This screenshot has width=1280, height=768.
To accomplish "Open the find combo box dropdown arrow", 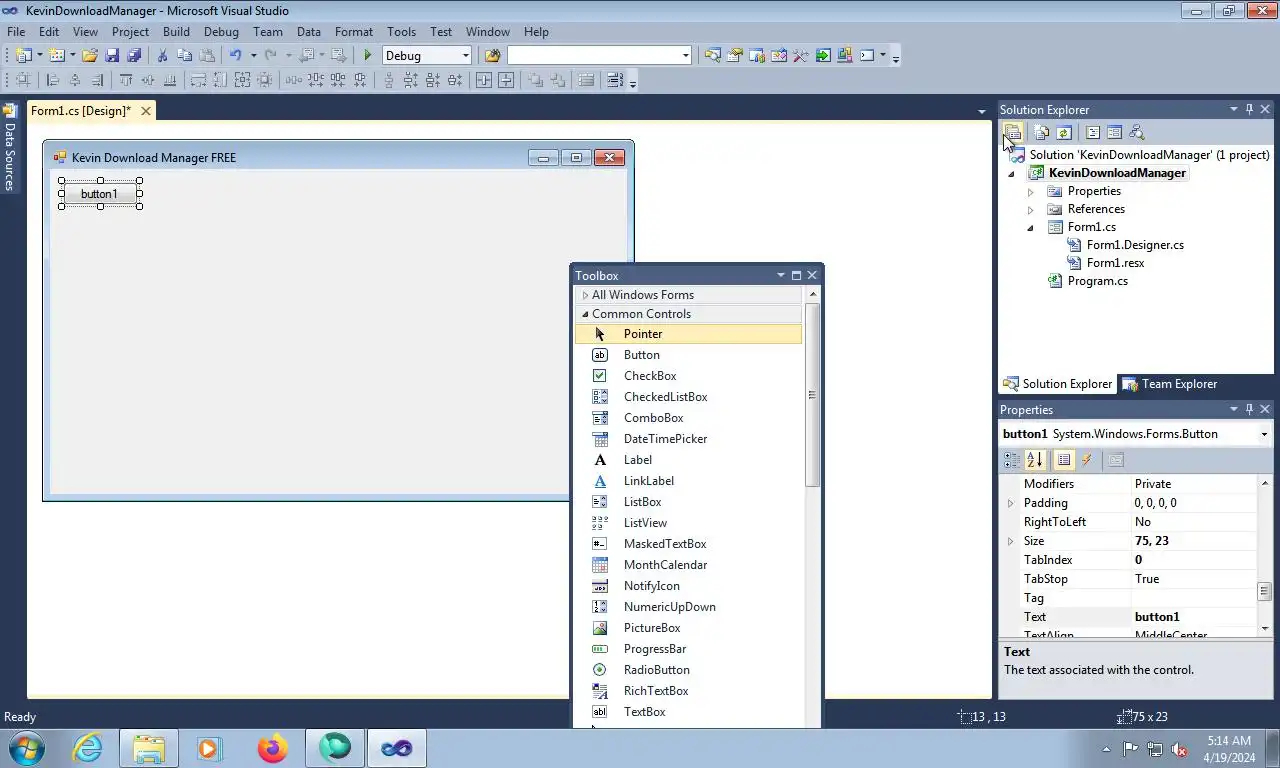I will (685, 56).
